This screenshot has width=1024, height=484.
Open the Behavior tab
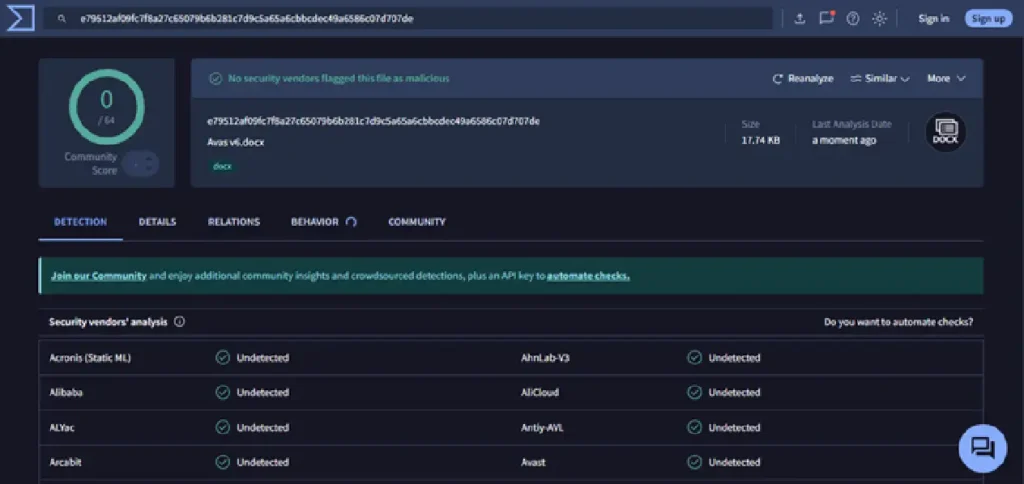click(x=323, y=222)
